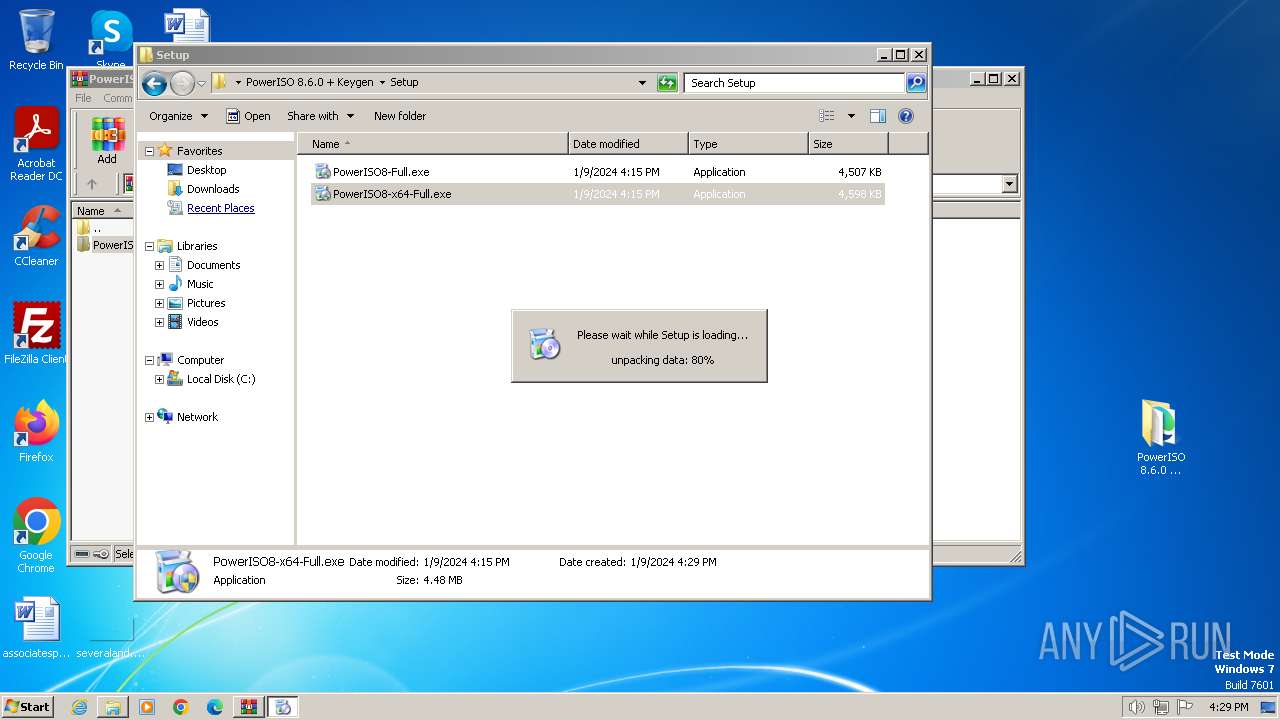Expand the Network tree node
Viewport: 1280px width, 720px height.
[150, 417]
